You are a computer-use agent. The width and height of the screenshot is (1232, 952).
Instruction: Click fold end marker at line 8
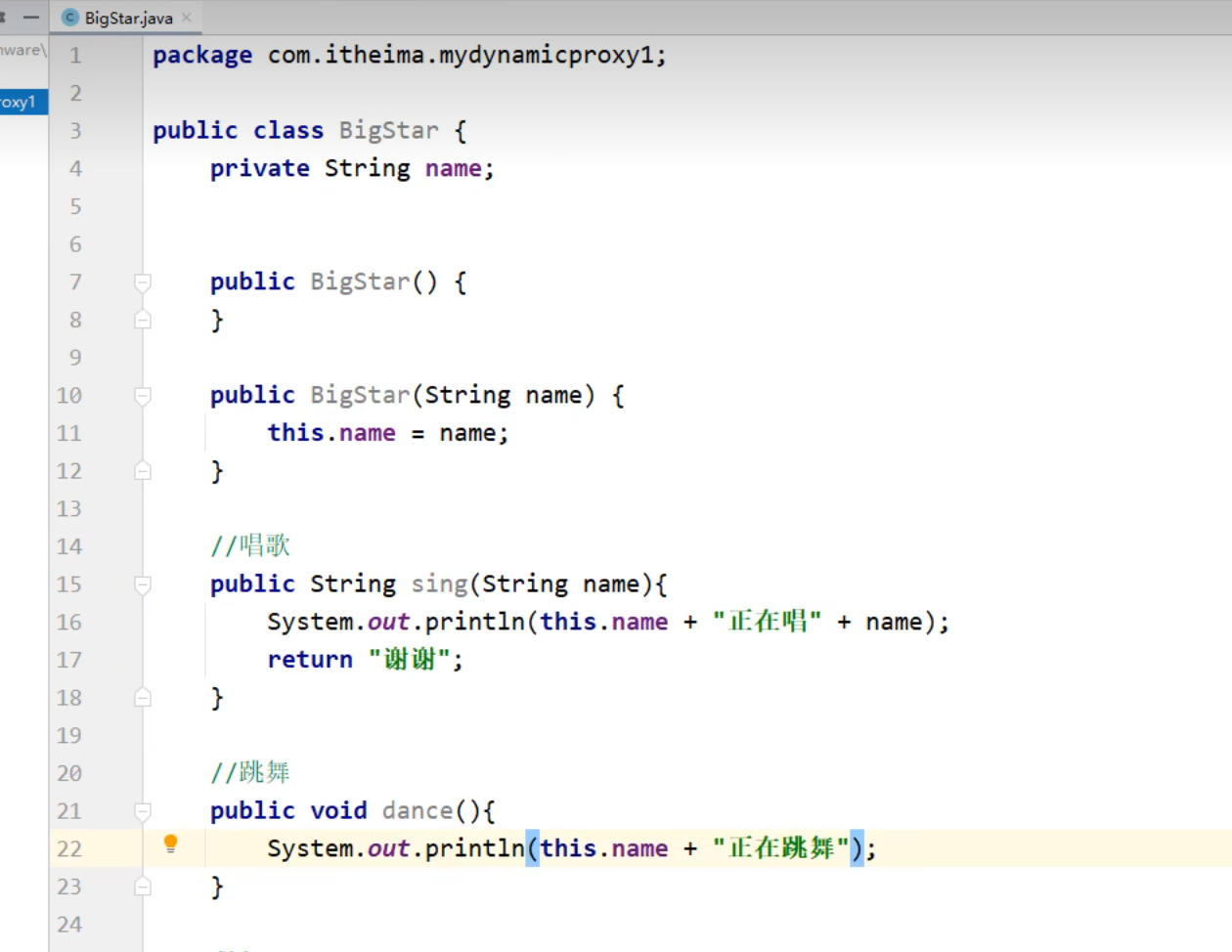click(x=143, y=320)
